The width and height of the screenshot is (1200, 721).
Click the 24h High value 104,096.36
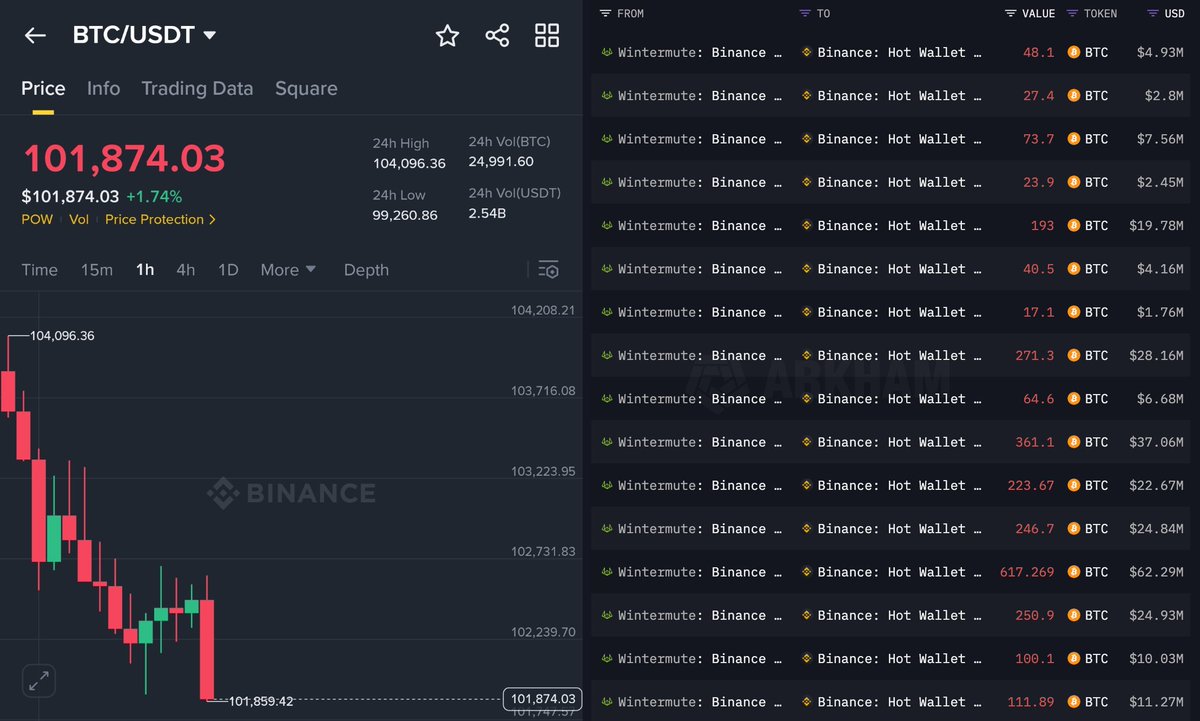409,163
